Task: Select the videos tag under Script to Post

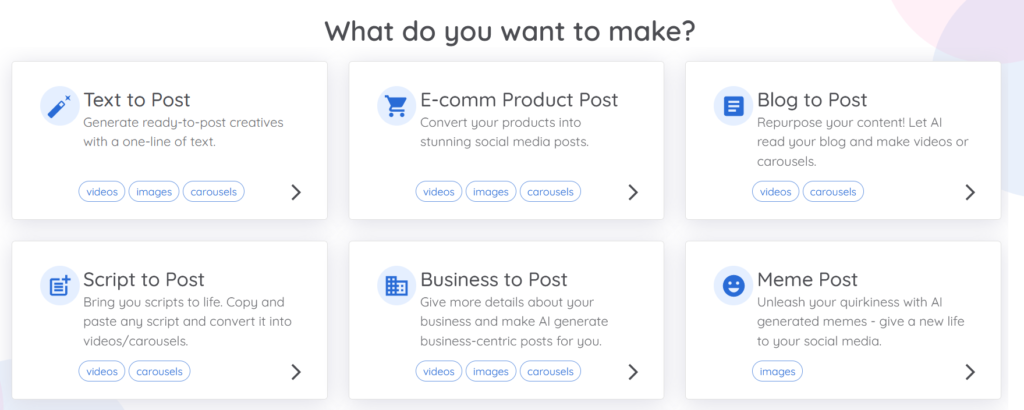Action: [x=102, y=372]
